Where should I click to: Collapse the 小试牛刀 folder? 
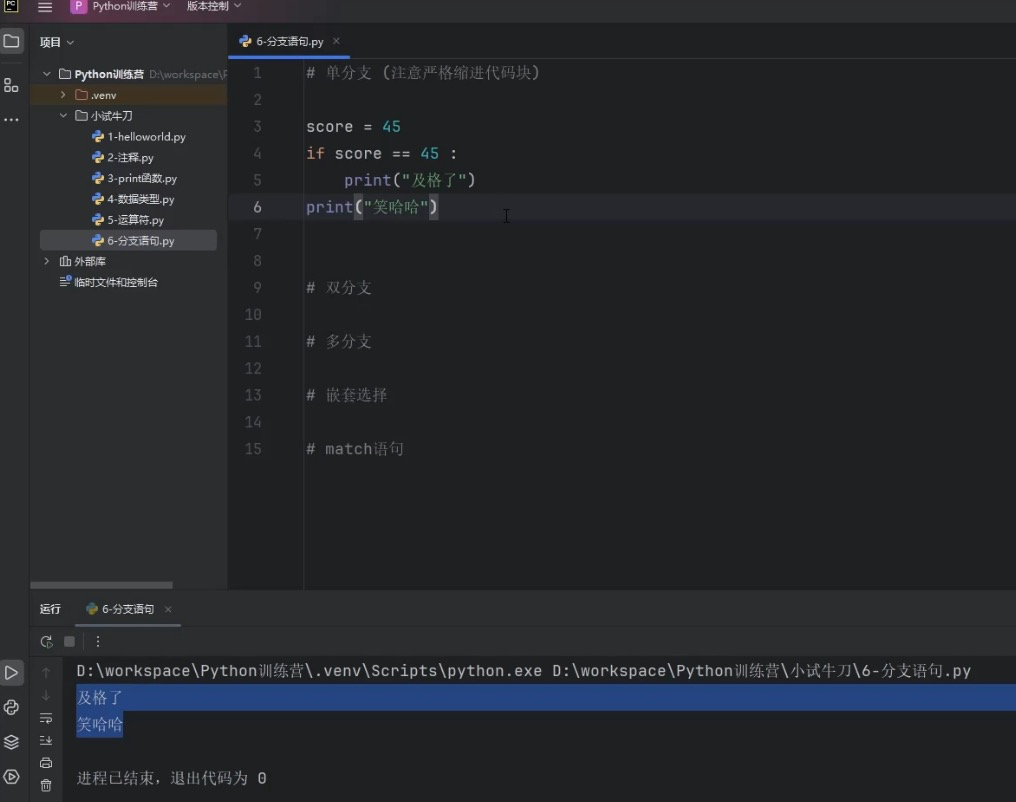point(62,116)
